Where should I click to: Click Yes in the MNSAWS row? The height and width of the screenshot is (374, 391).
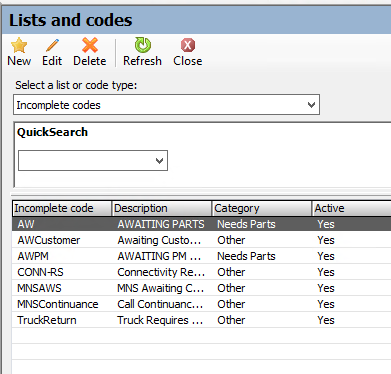[x=326, y=288]
